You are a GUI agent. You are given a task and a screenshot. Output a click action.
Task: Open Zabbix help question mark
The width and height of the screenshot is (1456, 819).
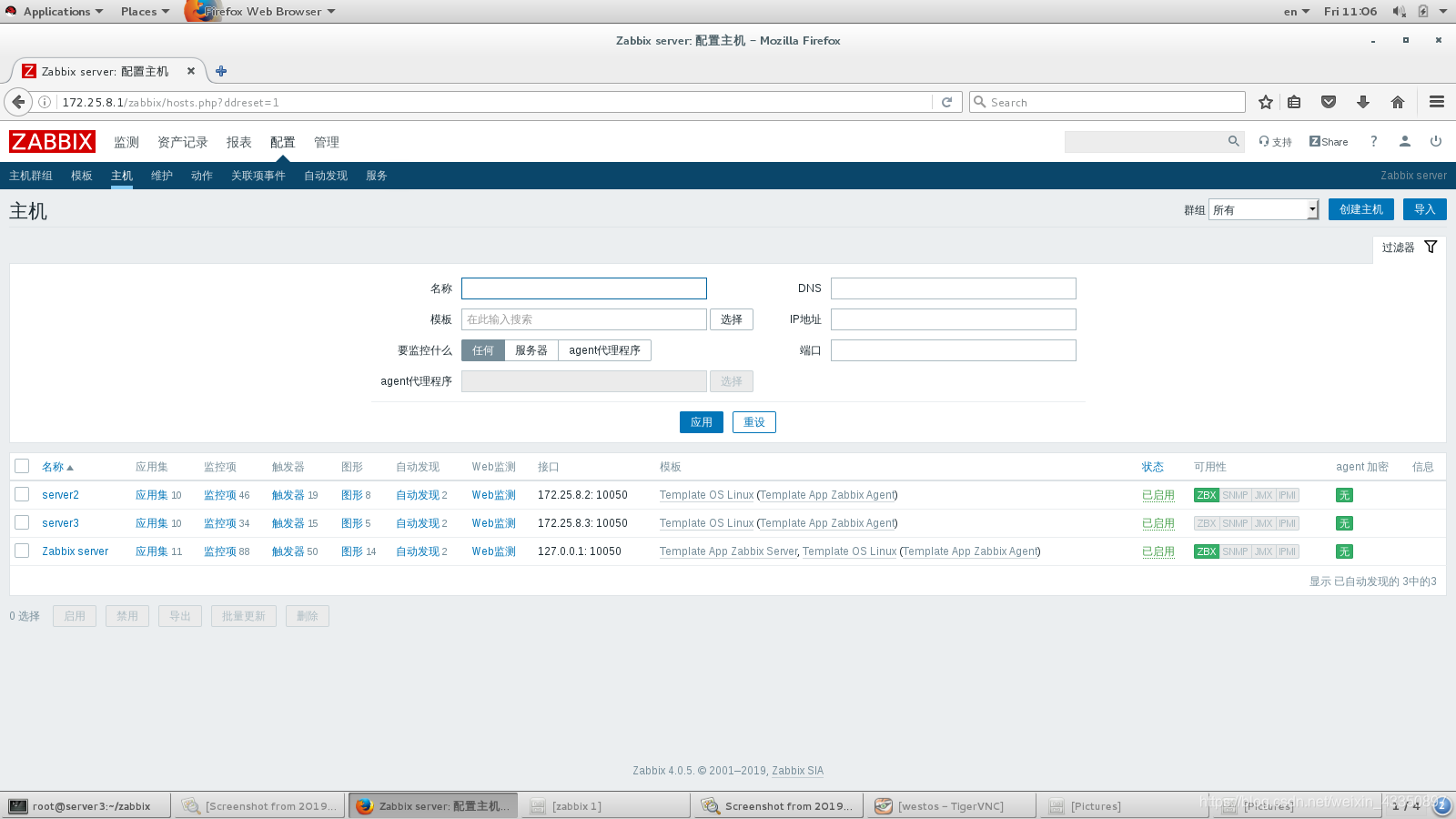pyautogui.click(x=1373, y=141)
